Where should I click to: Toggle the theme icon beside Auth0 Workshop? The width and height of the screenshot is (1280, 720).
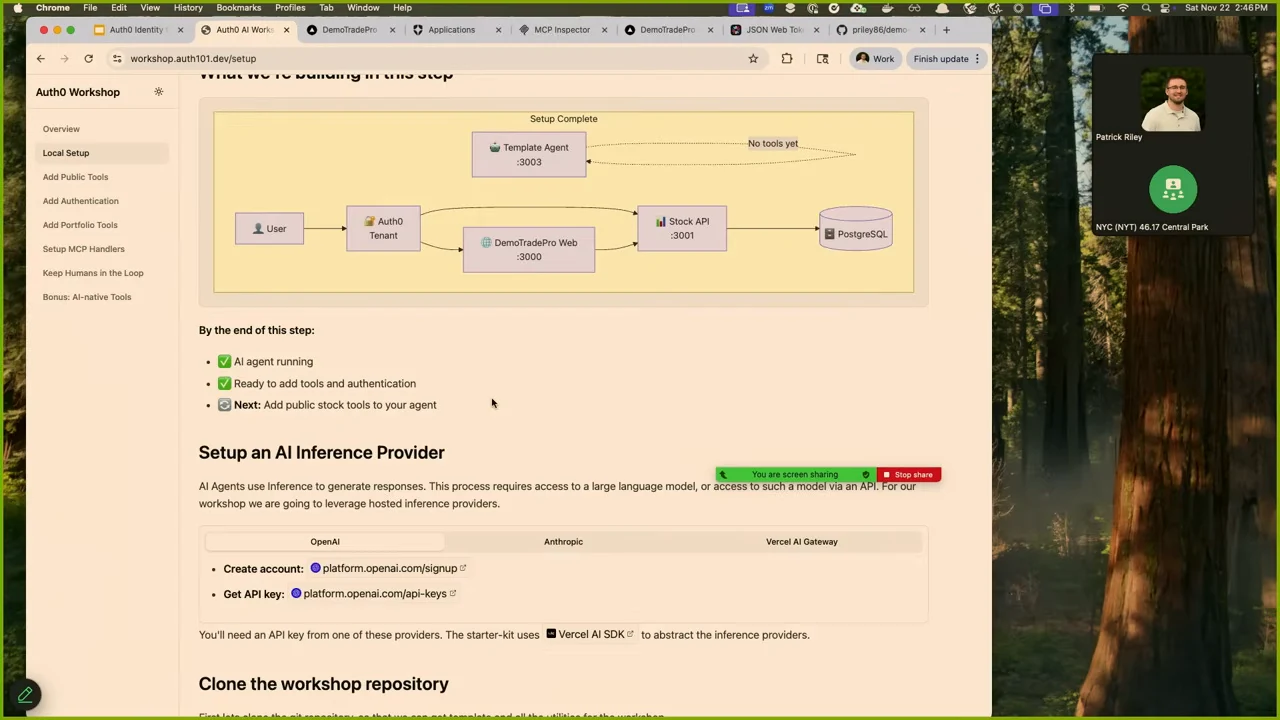tap(158, 92)
